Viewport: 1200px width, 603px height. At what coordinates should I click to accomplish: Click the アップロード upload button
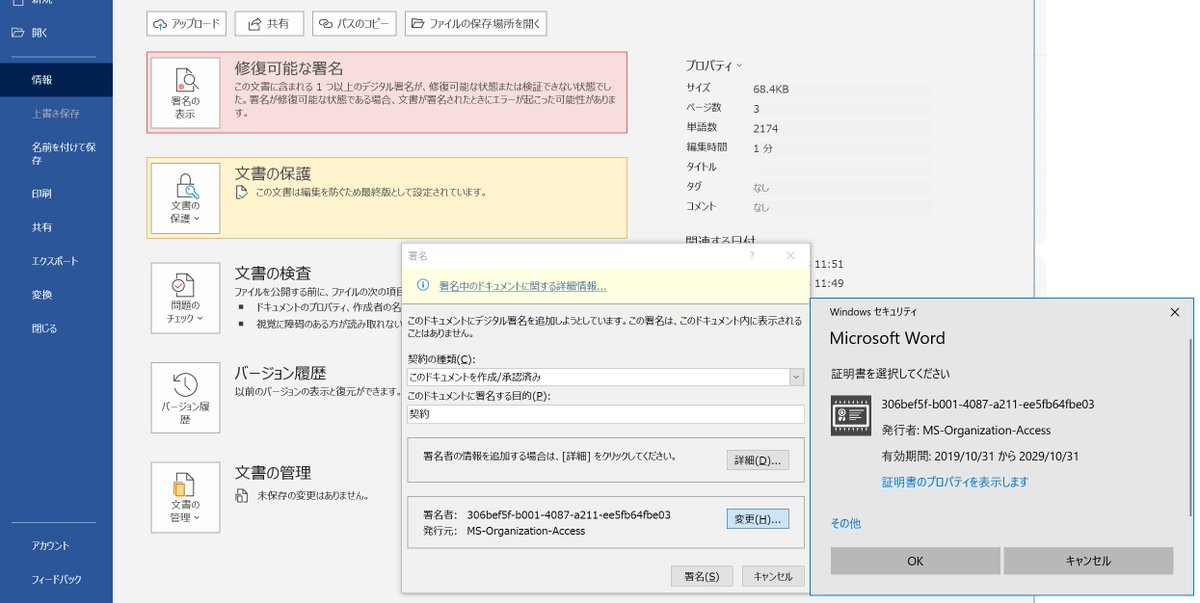click(186, 23)
